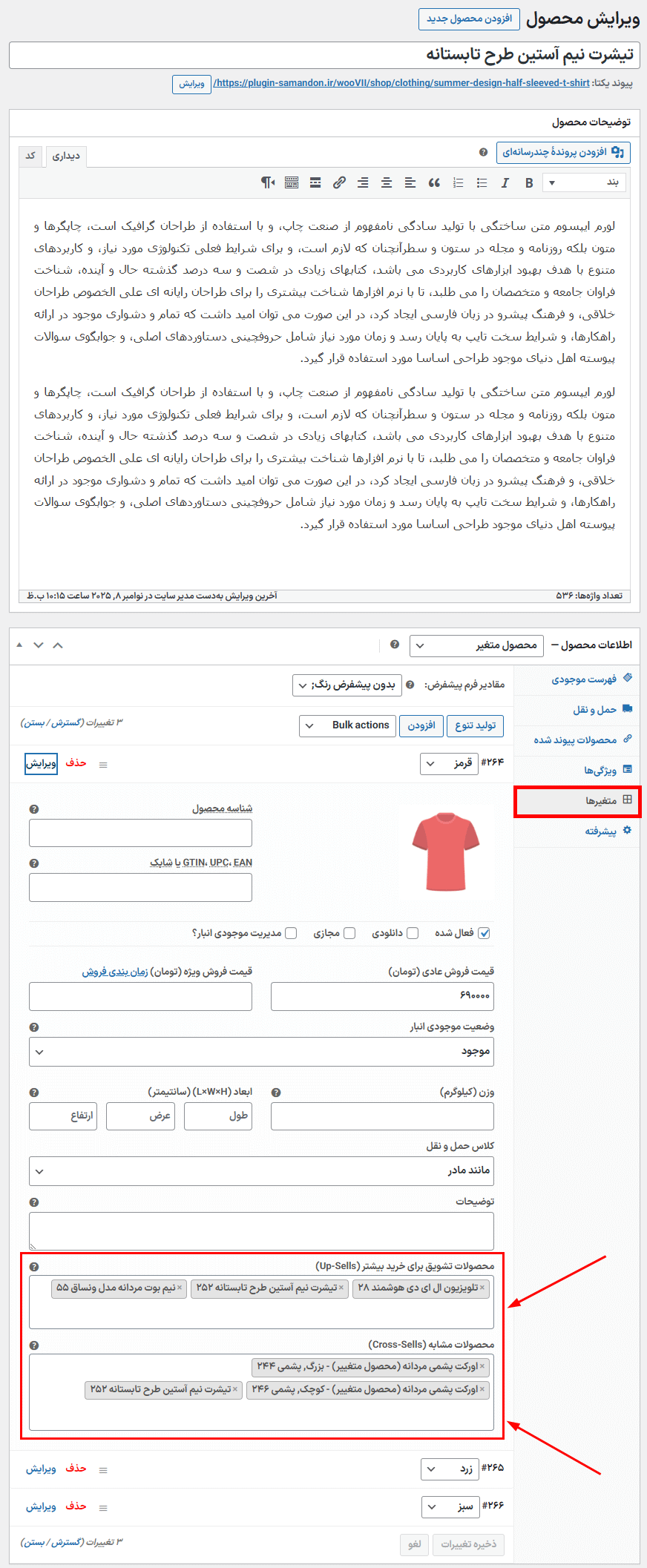The image size is (647, 1568).
Task: Toggle bold formatting in the editor toolbar
Action: (x=528, y=182)
